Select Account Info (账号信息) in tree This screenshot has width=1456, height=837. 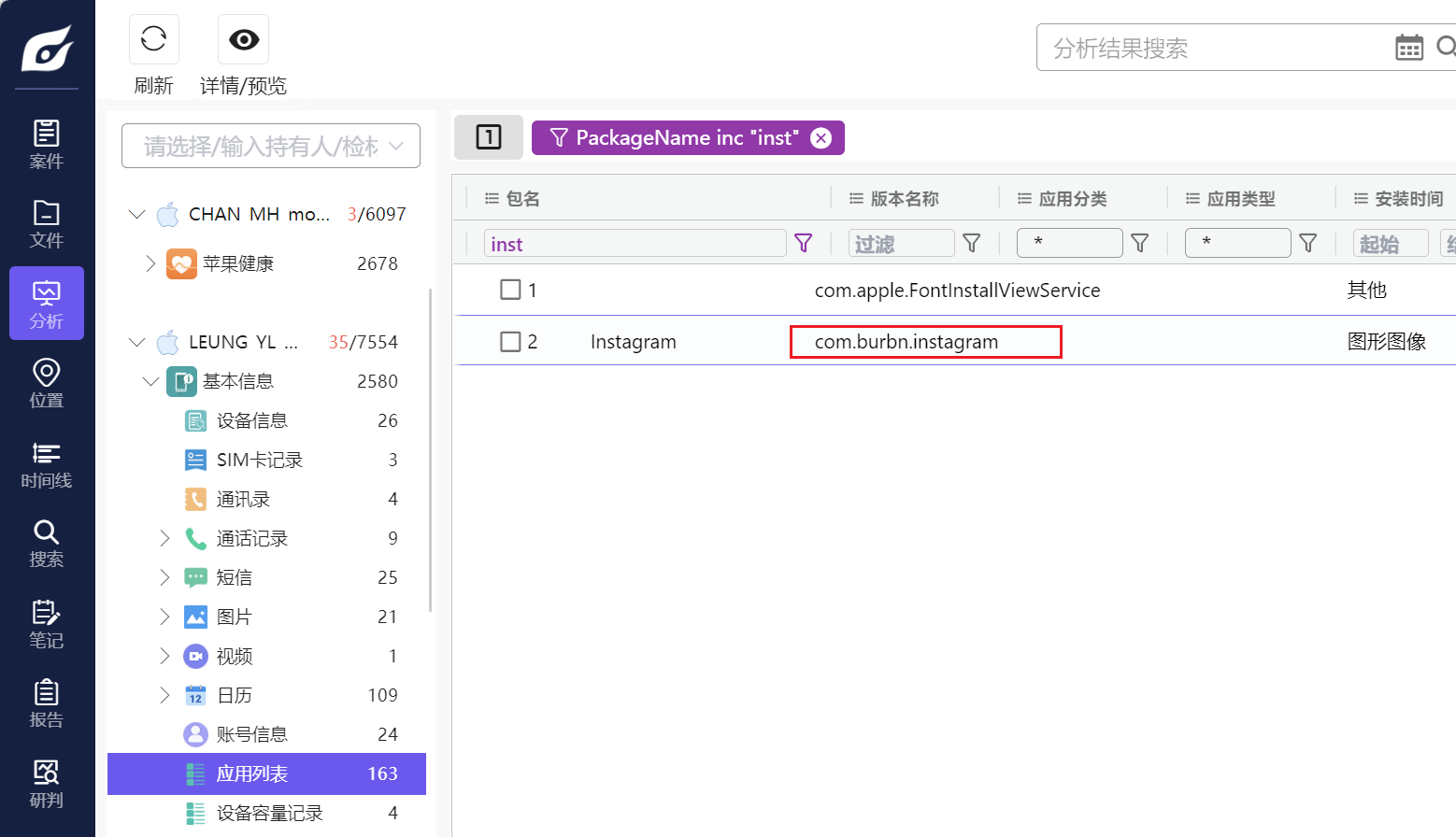point(251,734)
